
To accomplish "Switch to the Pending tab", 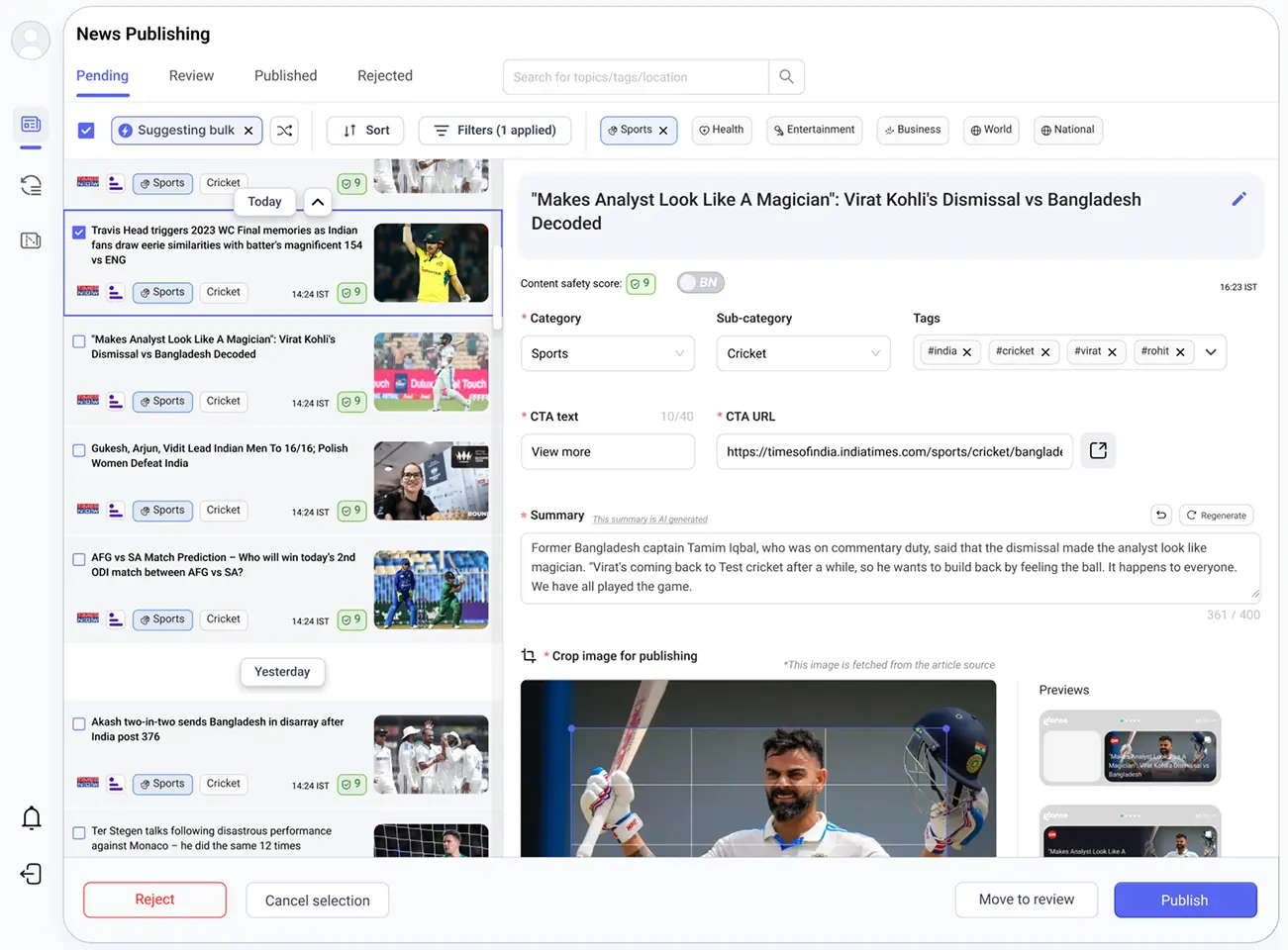I will pos(102,76).
